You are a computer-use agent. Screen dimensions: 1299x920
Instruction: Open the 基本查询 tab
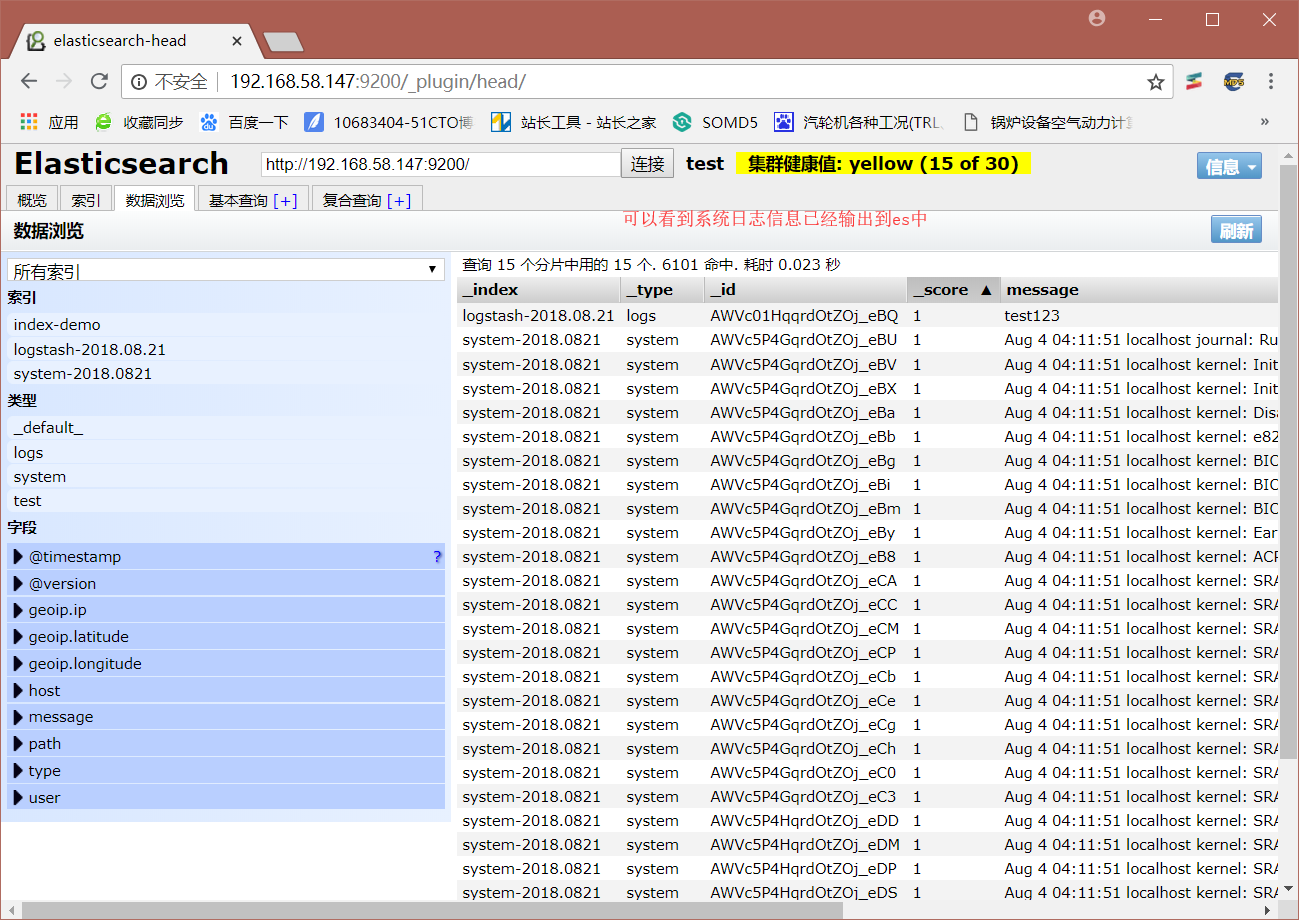click(x=238, y=200)
